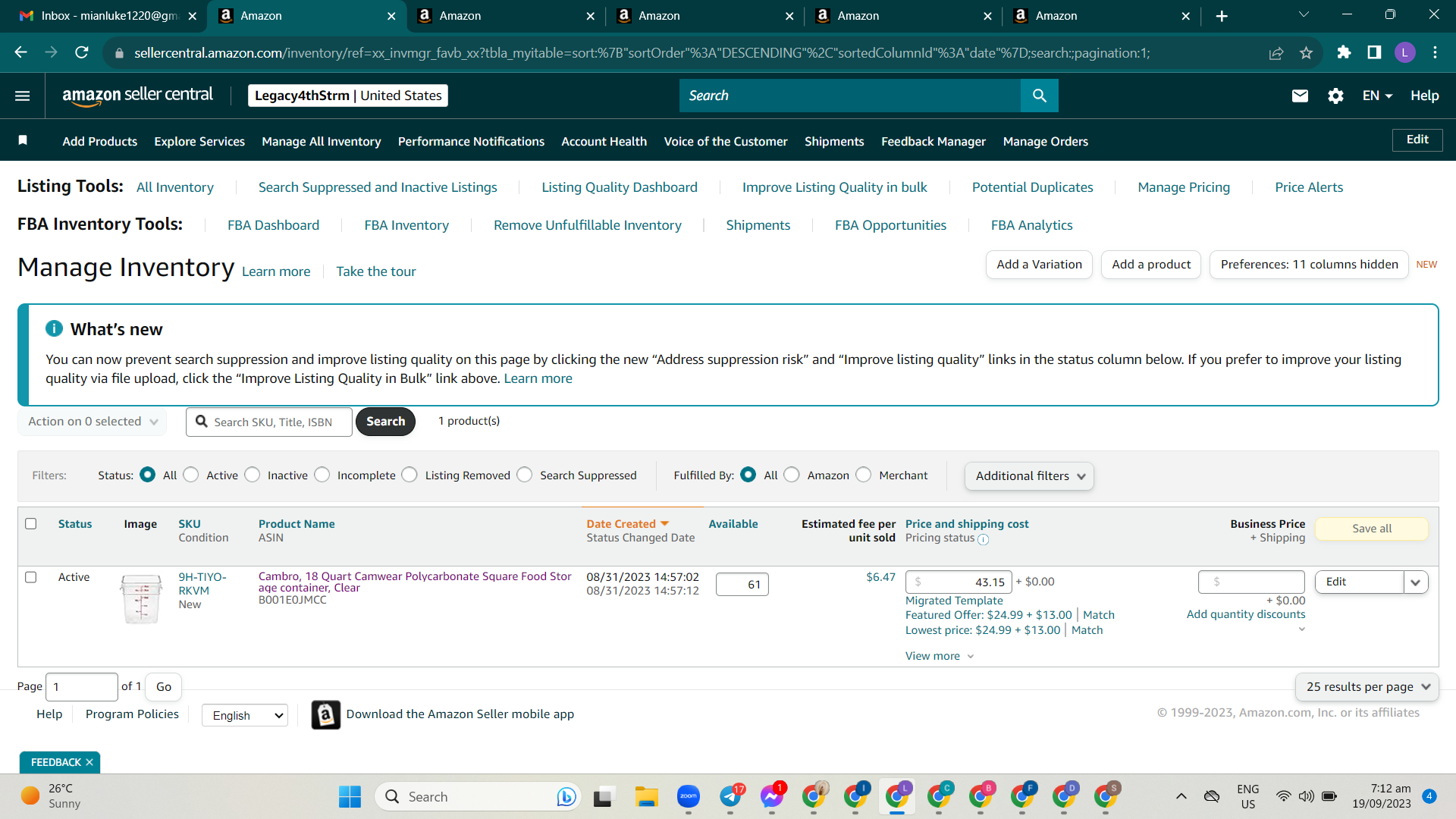Open the messages envelope icon
This screenshot has width=1456, height=819.
point(1300,96)
